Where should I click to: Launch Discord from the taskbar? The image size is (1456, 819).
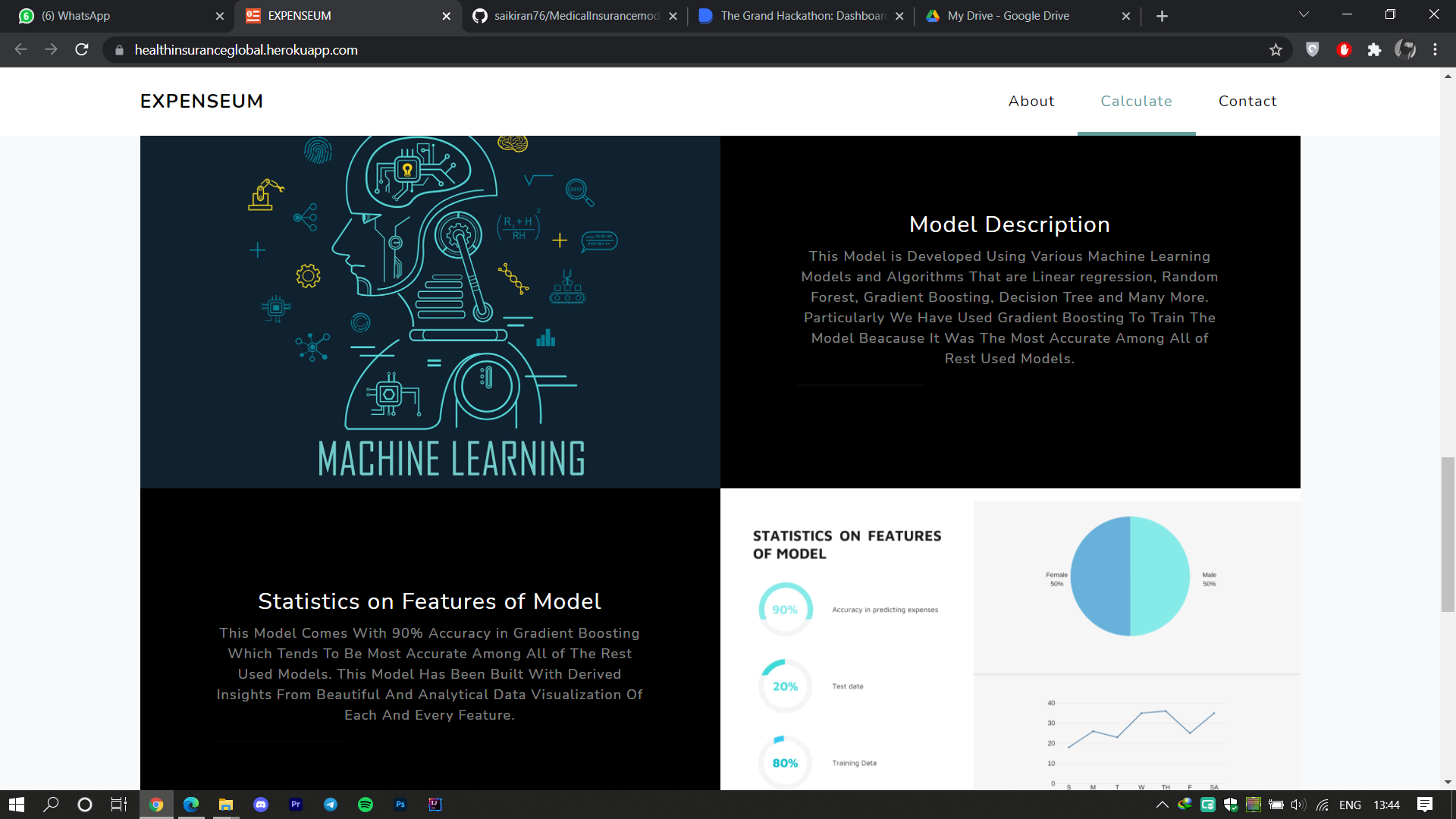261,805
